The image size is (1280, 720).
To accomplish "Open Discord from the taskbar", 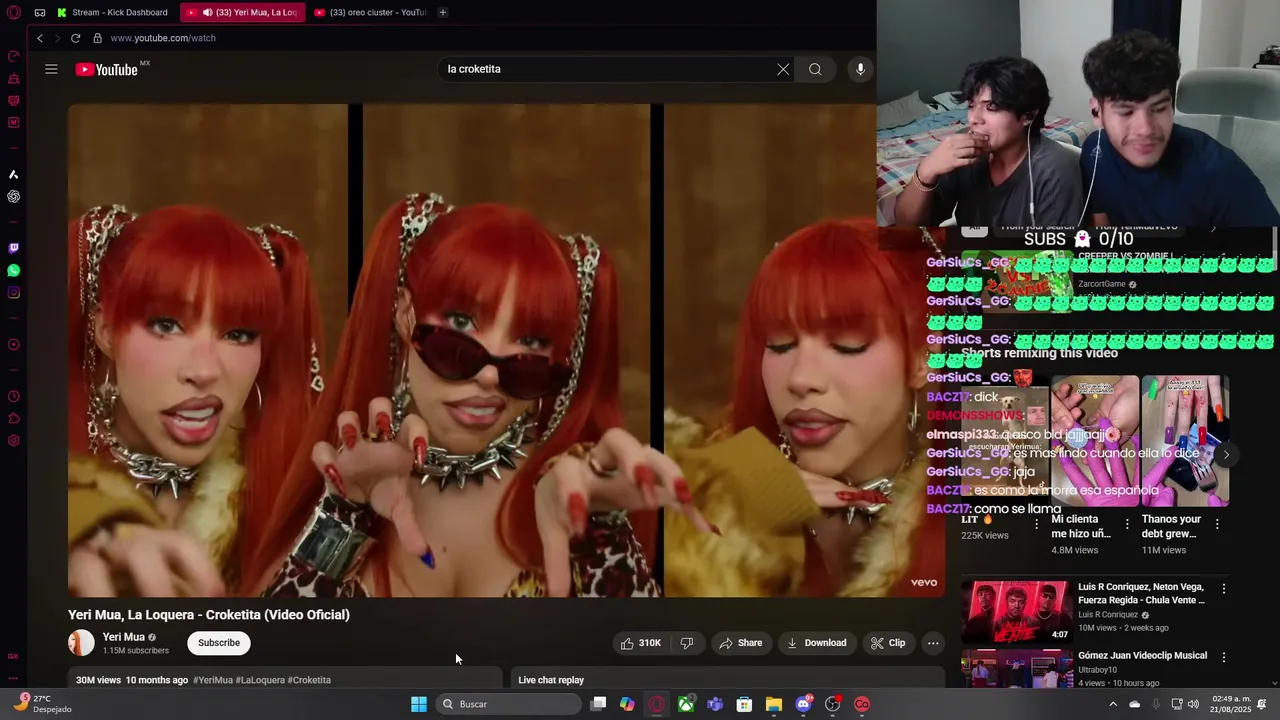I will click(803, 704).
